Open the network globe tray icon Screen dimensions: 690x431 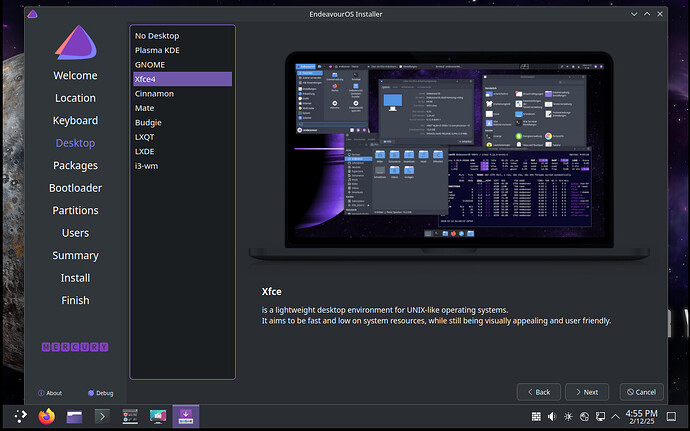pyautogui.click(x=584, y=416)
